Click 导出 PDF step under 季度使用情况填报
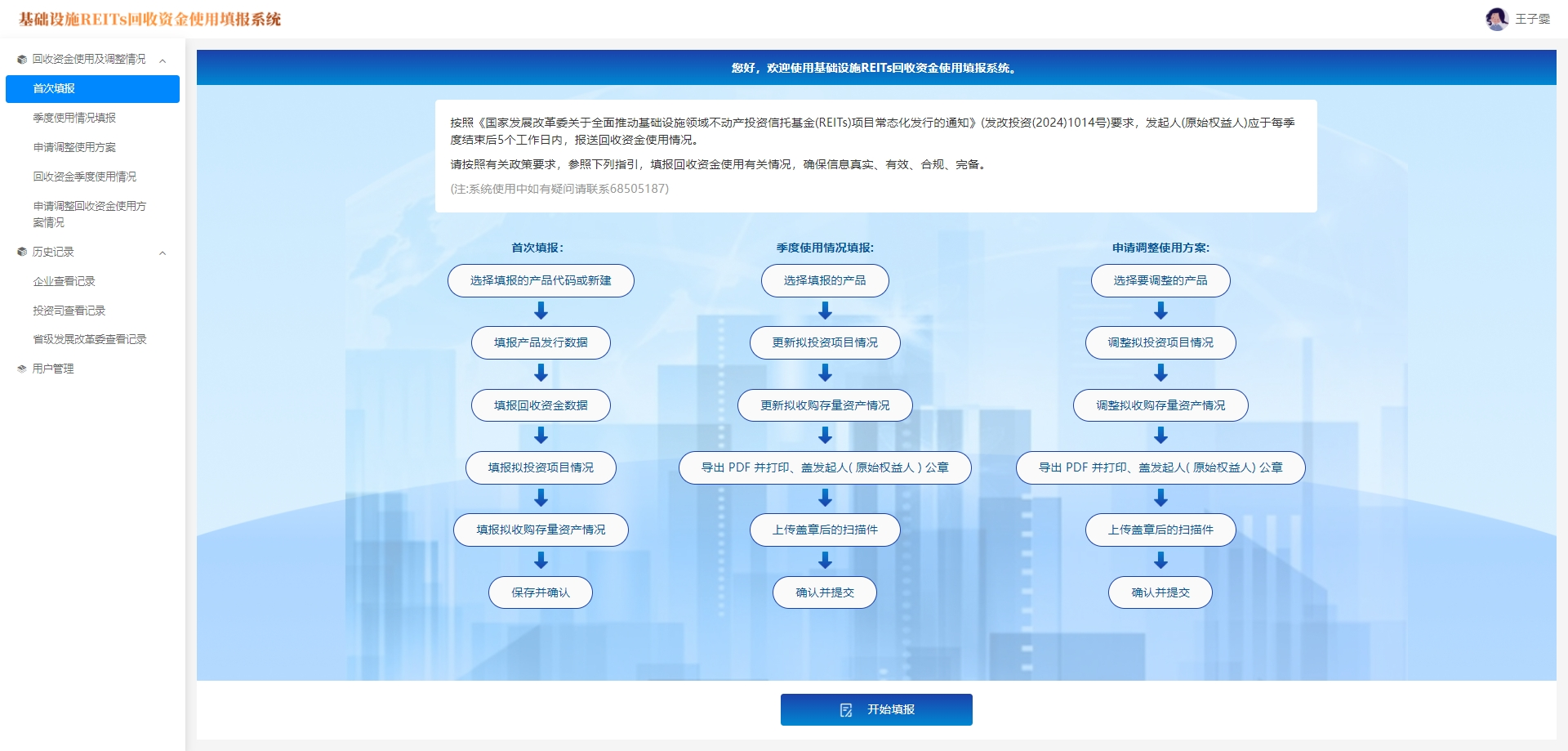This screenshot has width=1568, height=751. pyautogui.click(x=825, y=467)
